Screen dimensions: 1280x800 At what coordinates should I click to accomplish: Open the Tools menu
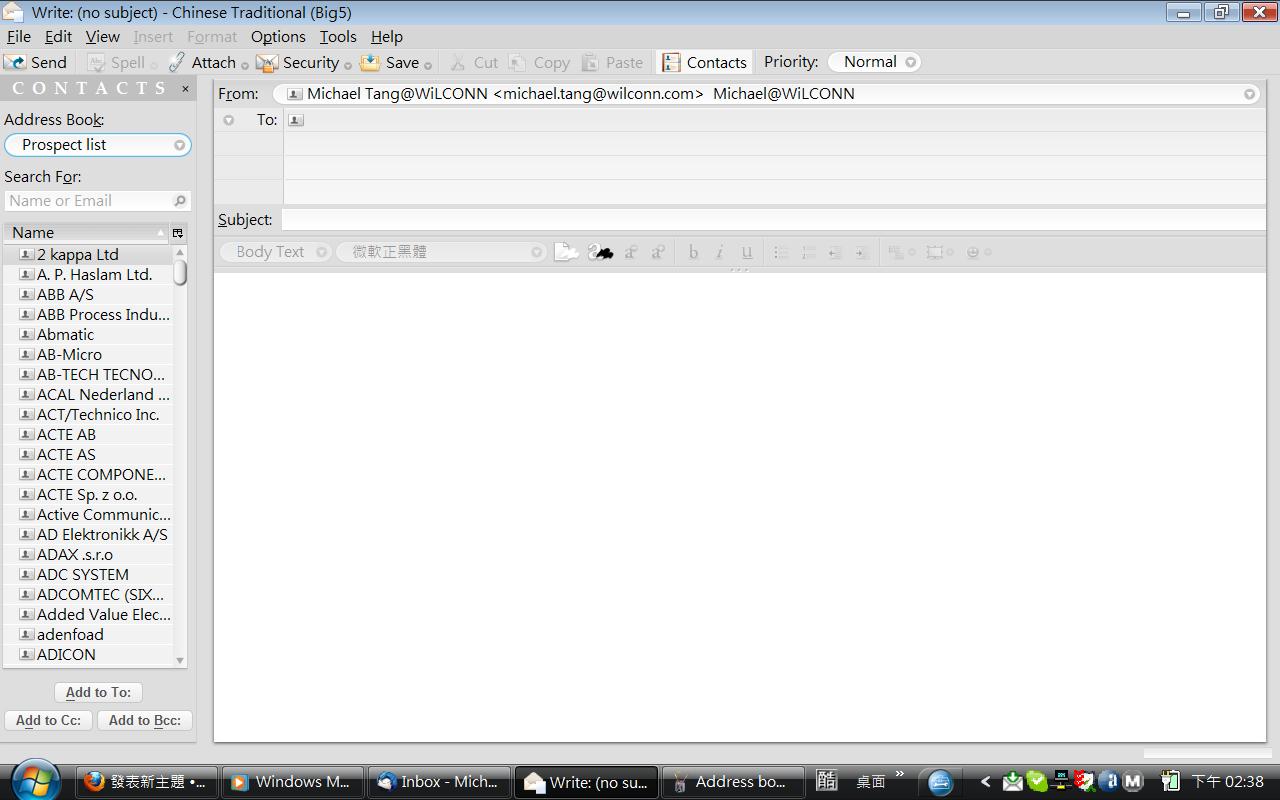tap(337, 37)
